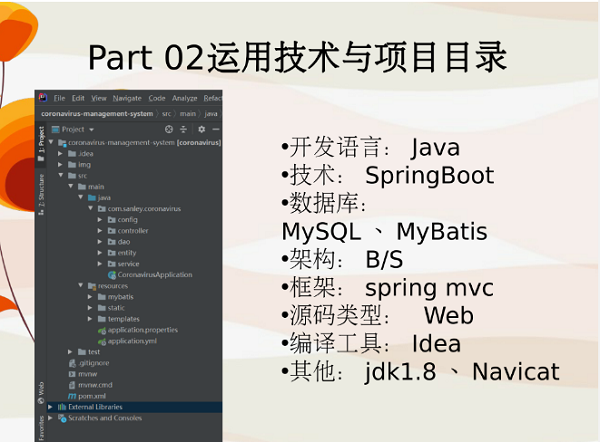Toggle the Web tool window tab
Image resolution: width=600 pixels, height=442 pixels.
(x=41, y=387)
